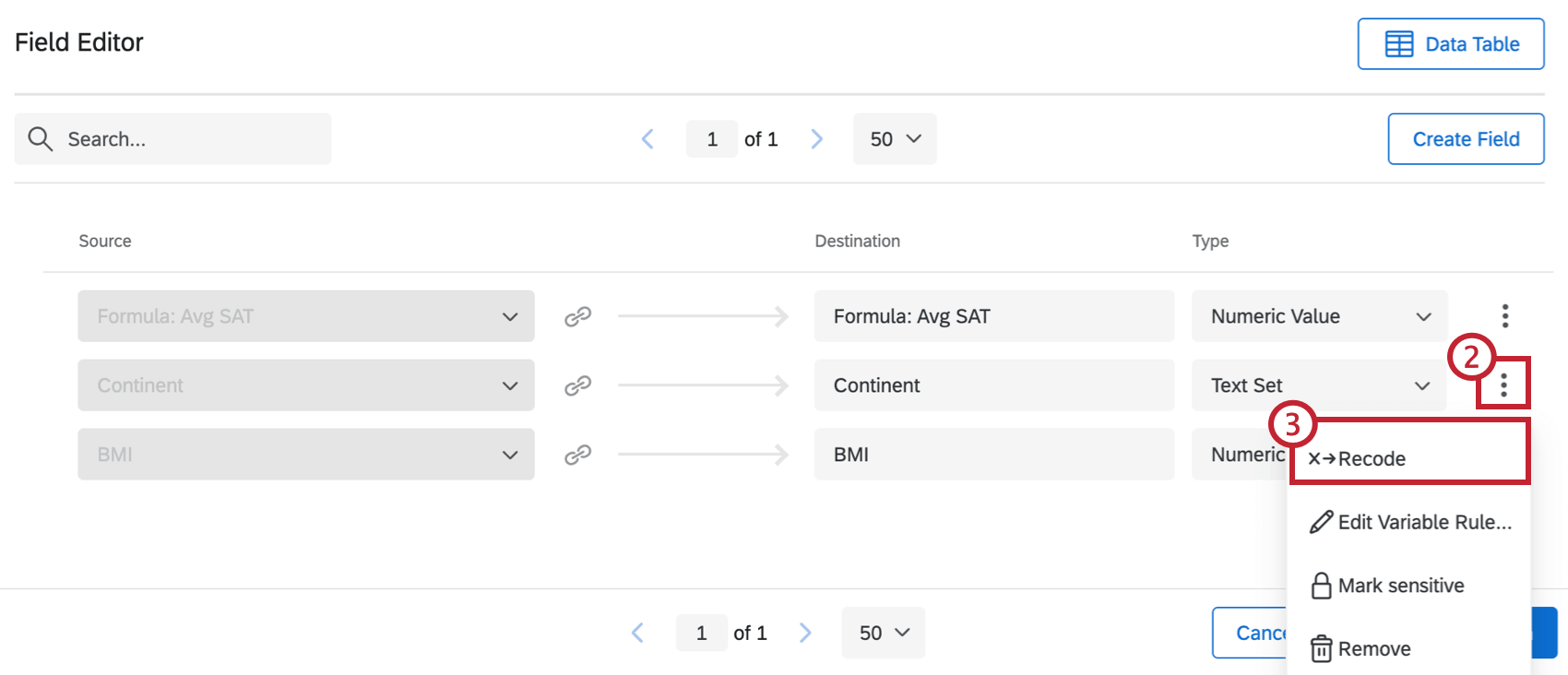The height and width of the screenshot is (675, 1568).
Task: Go to next page using bottom arrow
Action: tap(805, 633)
